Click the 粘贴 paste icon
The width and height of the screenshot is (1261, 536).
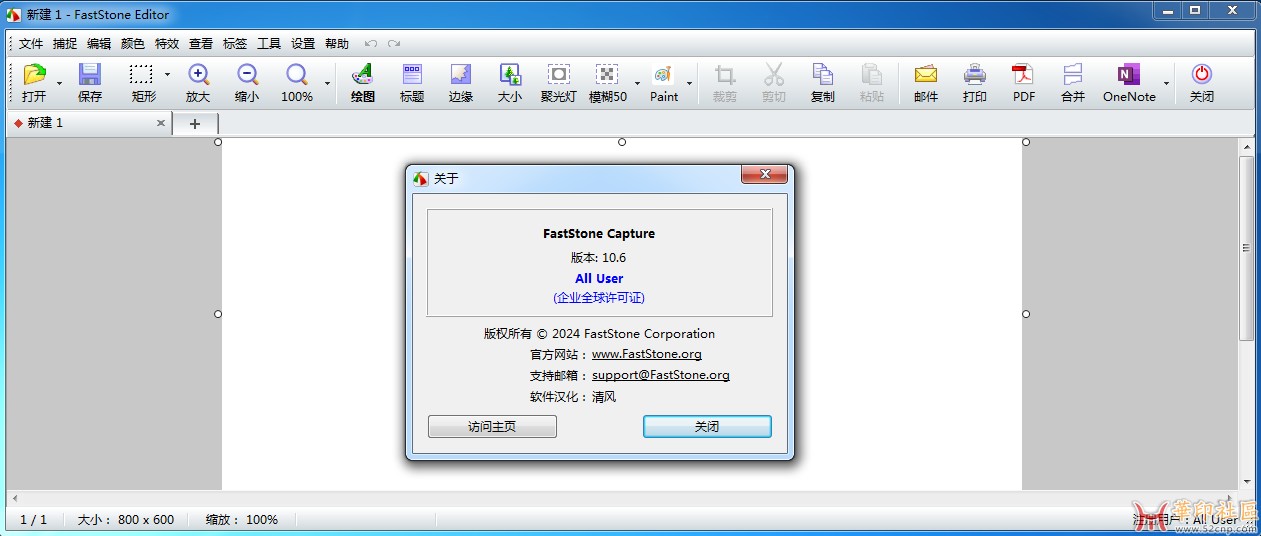(872, 74)
